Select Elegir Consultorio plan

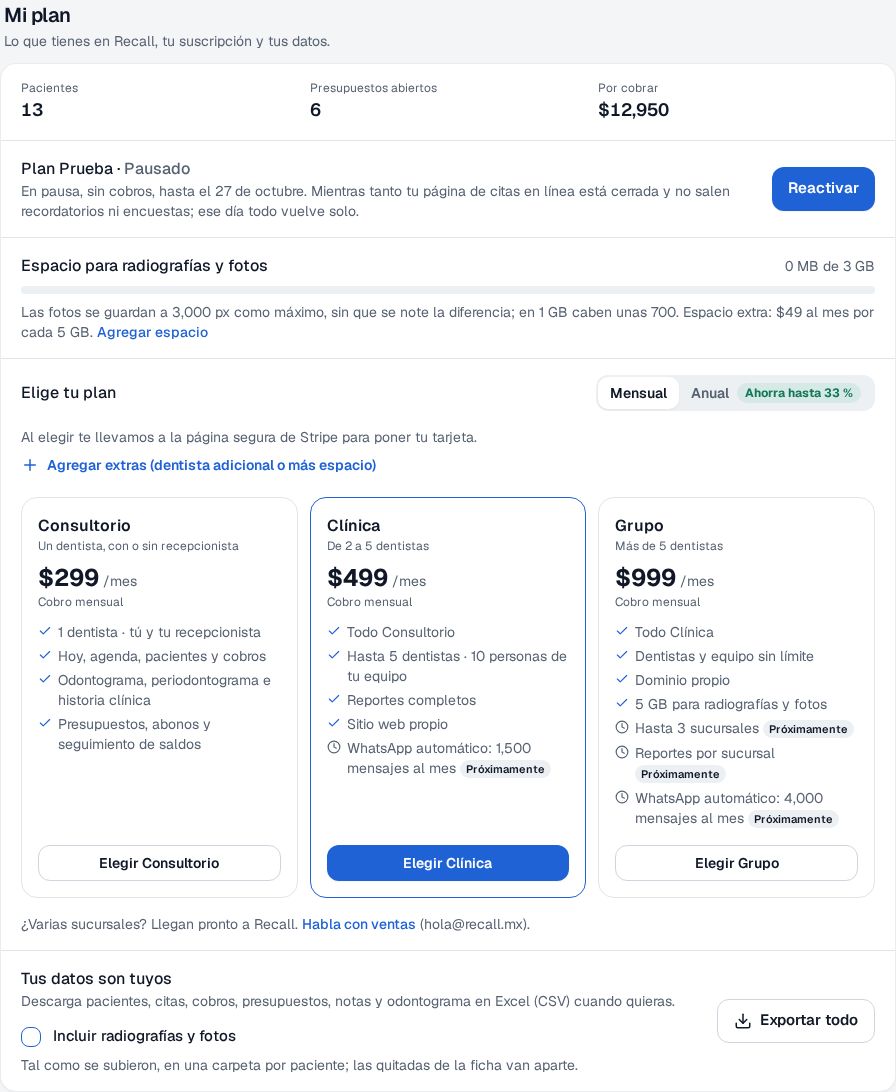pos(159,863)
